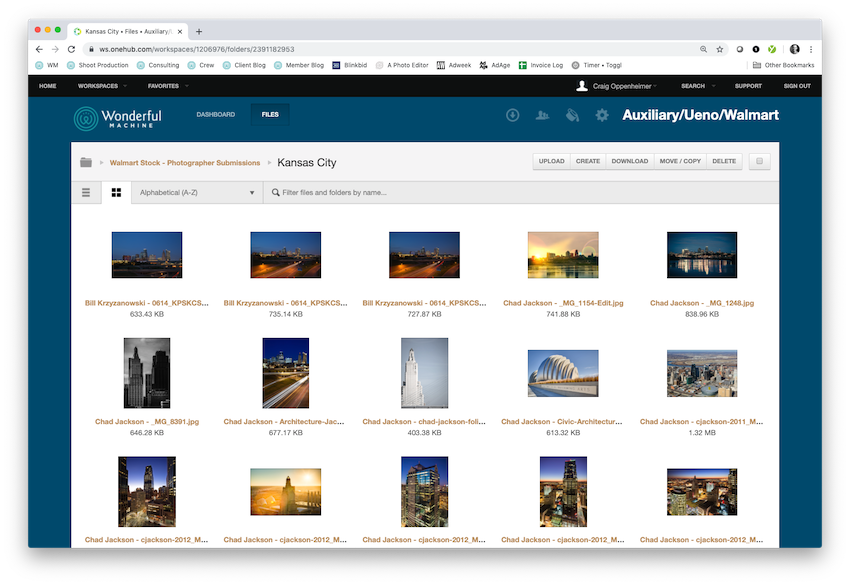Bookmark this page with the star icon

click(719, 49)
